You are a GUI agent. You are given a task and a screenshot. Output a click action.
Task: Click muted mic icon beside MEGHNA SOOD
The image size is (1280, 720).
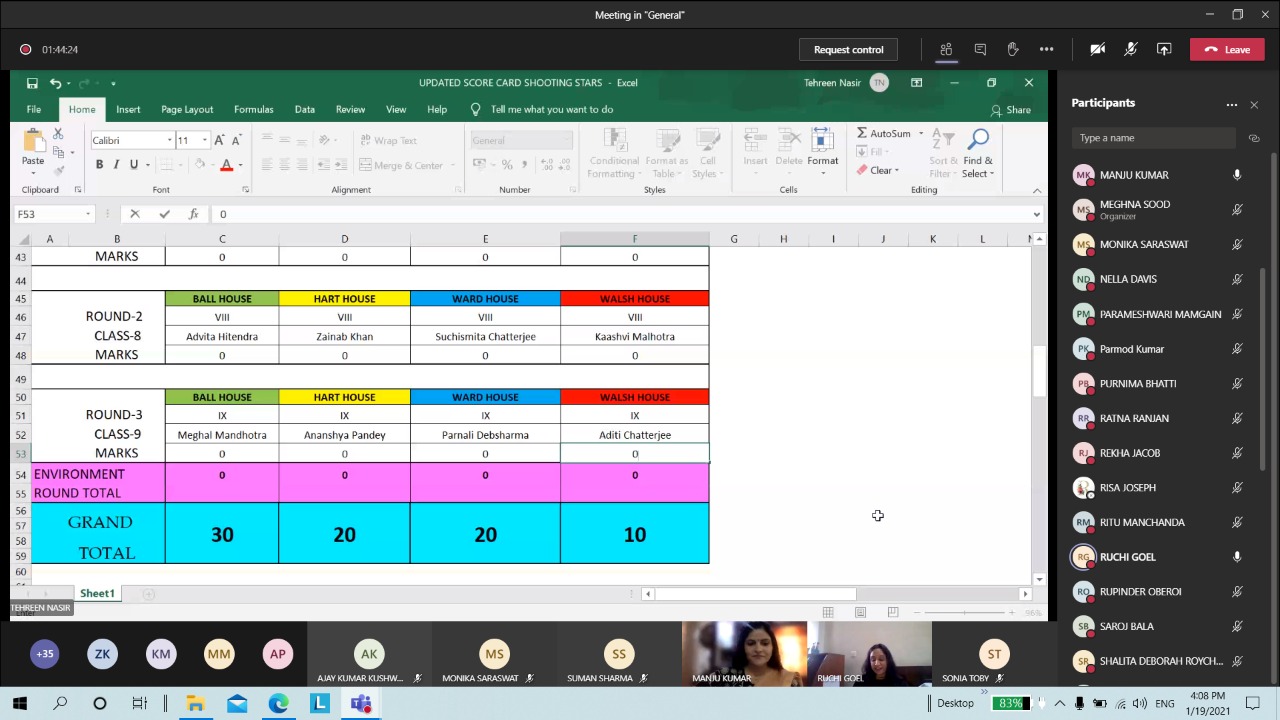tap(1237, 209)
